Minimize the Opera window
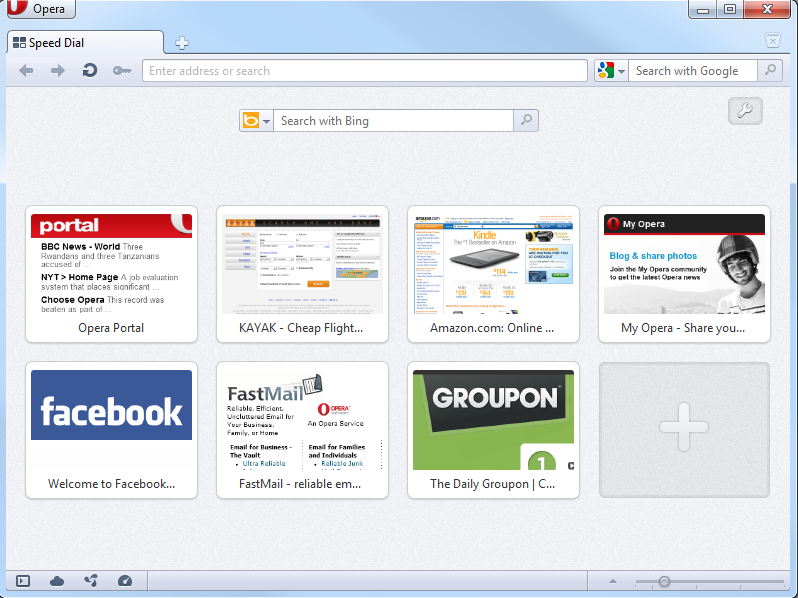This screenshot has width=798, height=598. (703, 9)
